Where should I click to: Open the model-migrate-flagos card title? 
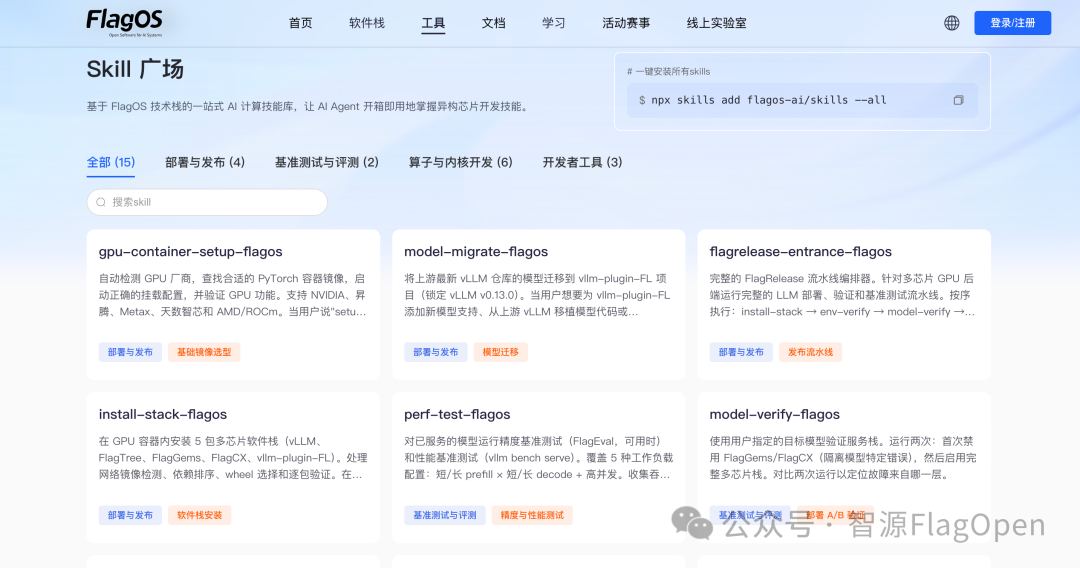coord(476,252)
